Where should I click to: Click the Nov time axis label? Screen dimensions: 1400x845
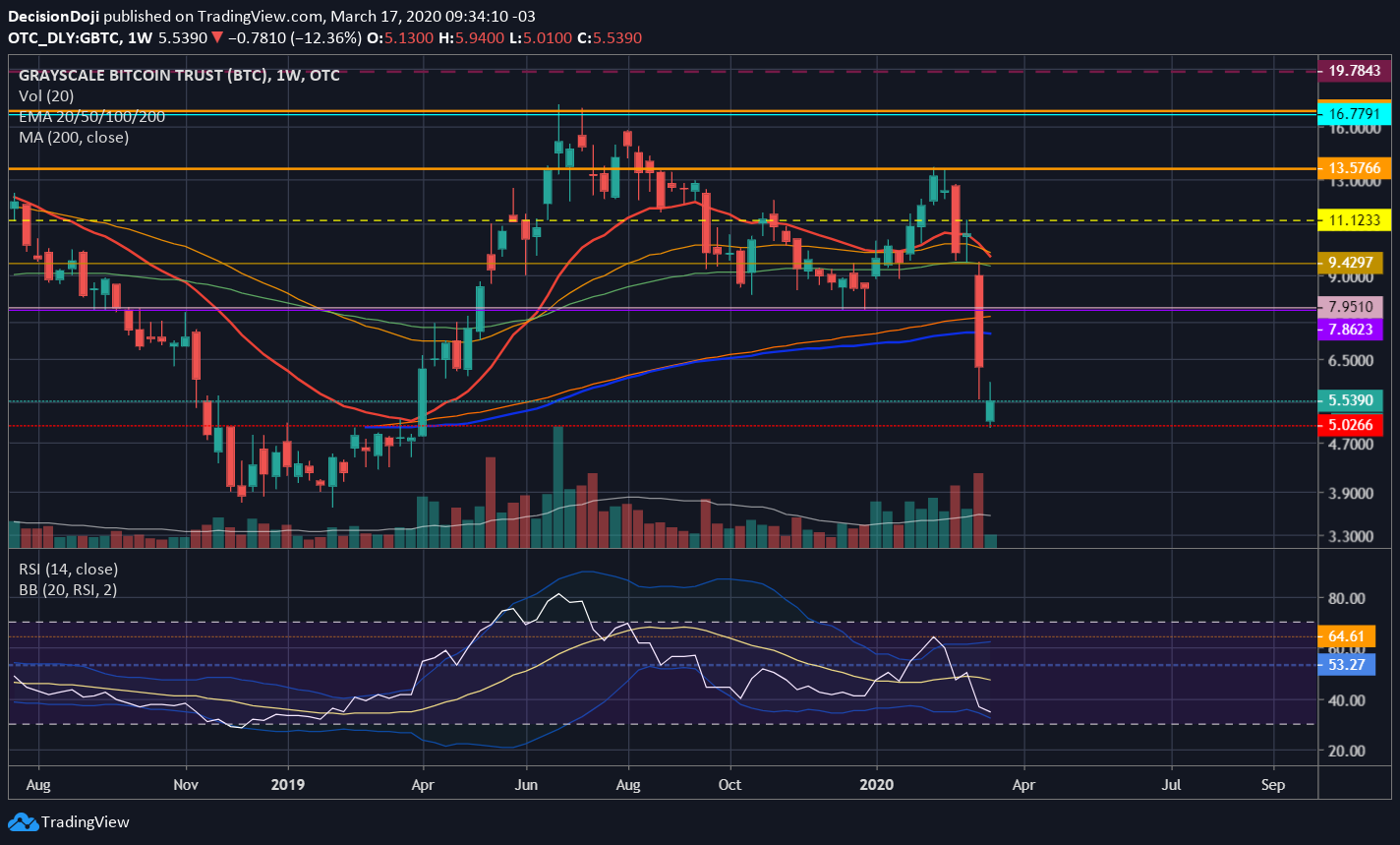tap(186, 785)
